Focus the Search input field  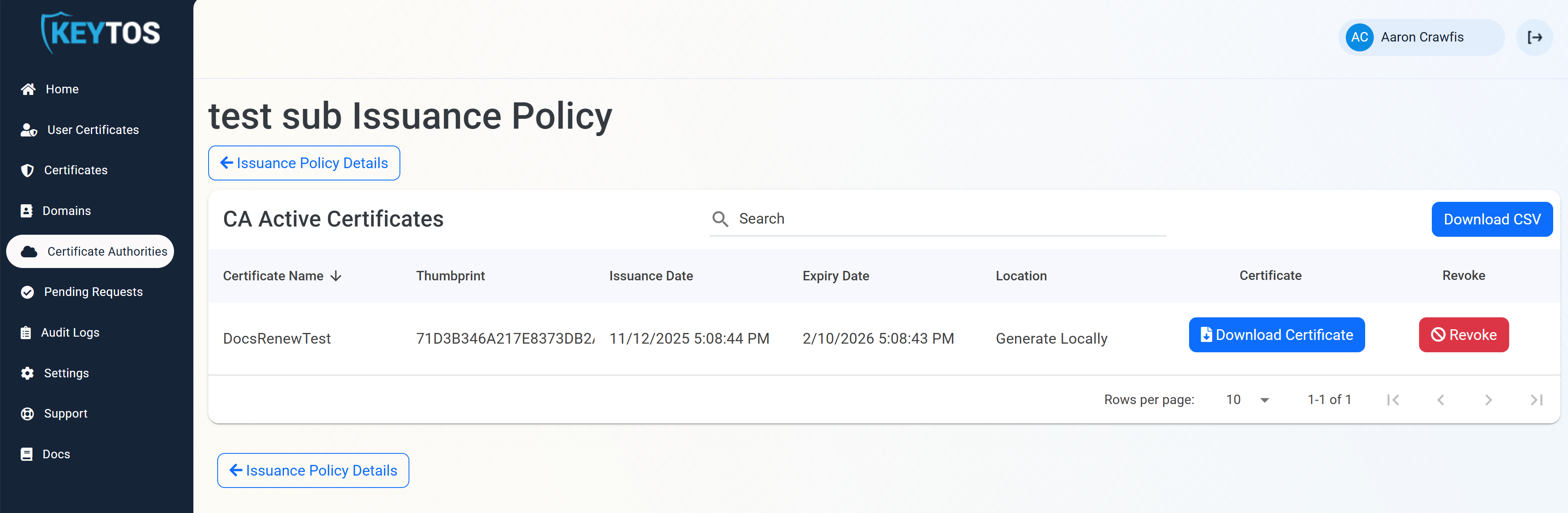pyautogui.click(x=950, y=219)
